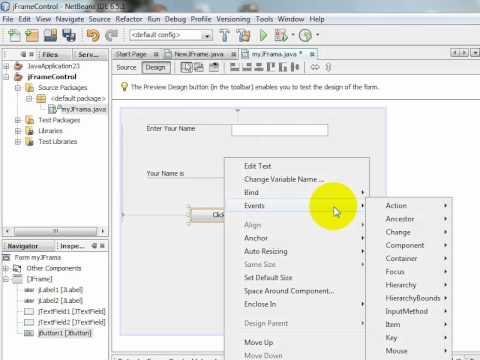The height and width of the screenshot is (360, 480).
Task: Click Align Left in Column icon
Action: 235,67
